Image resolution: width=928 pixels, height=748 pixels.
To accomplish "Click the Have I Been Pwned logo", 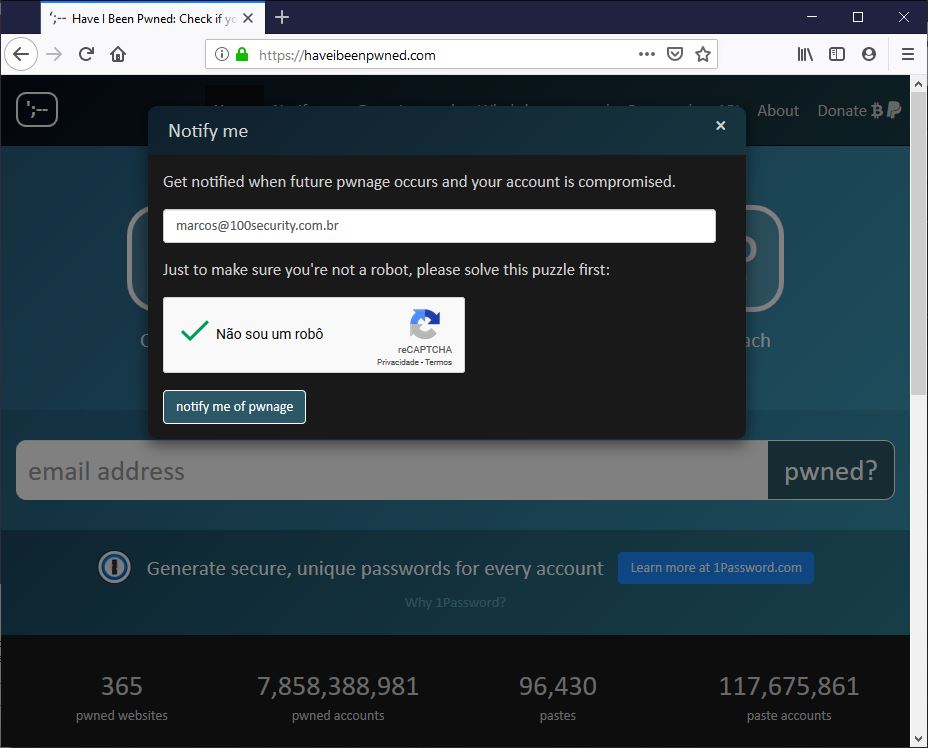I will coord(37,109).
